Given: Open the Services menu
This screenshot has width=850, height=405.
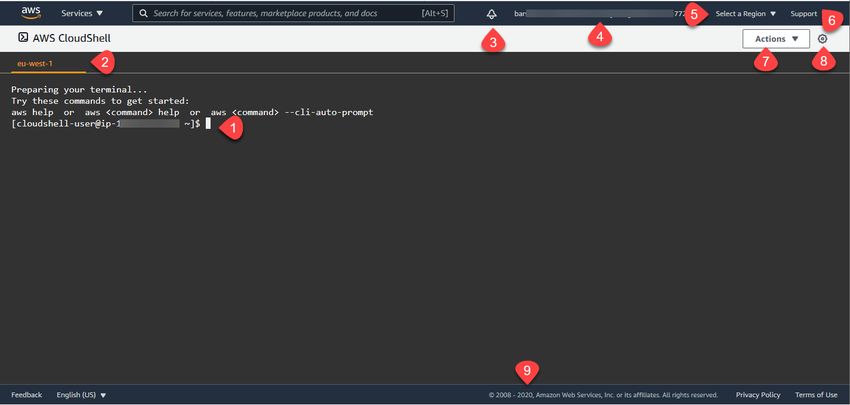Looking at the screenshot, I should [82, 13].
